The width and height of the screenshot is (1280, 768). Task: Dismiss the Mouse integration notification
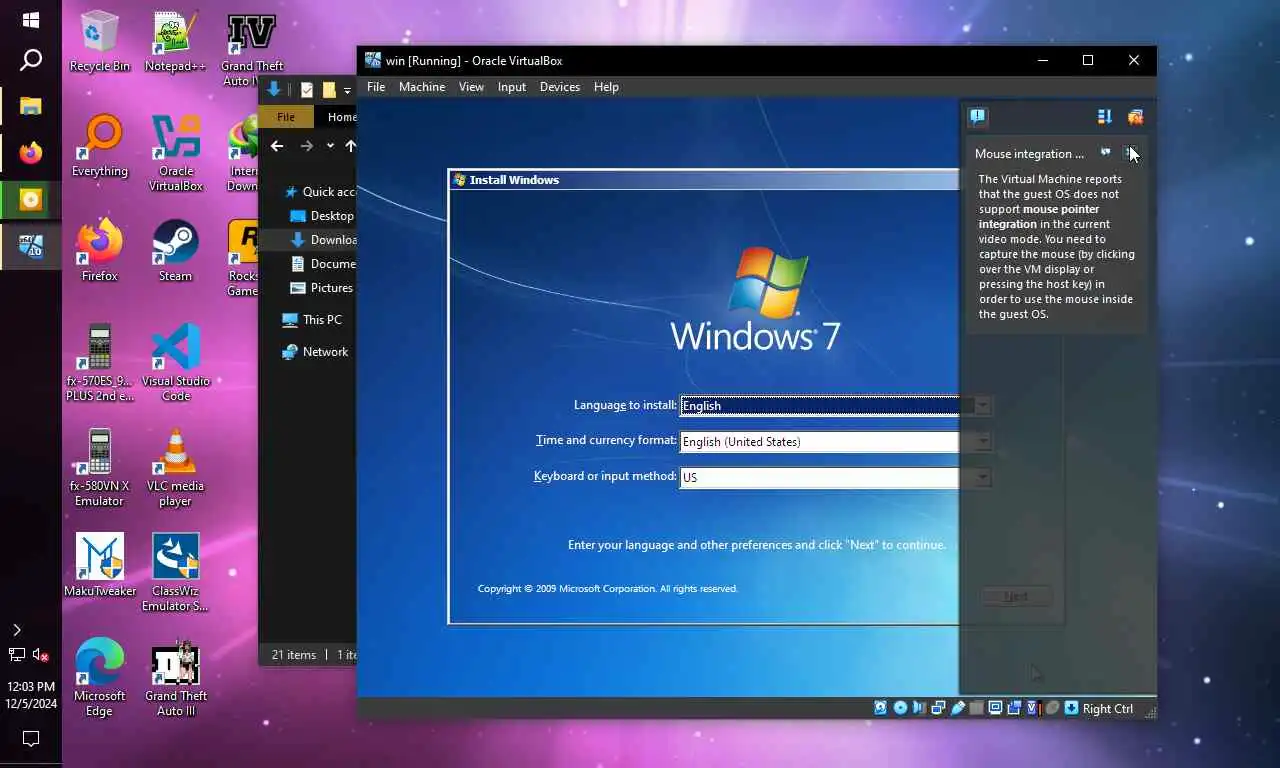pos(1131,153)
